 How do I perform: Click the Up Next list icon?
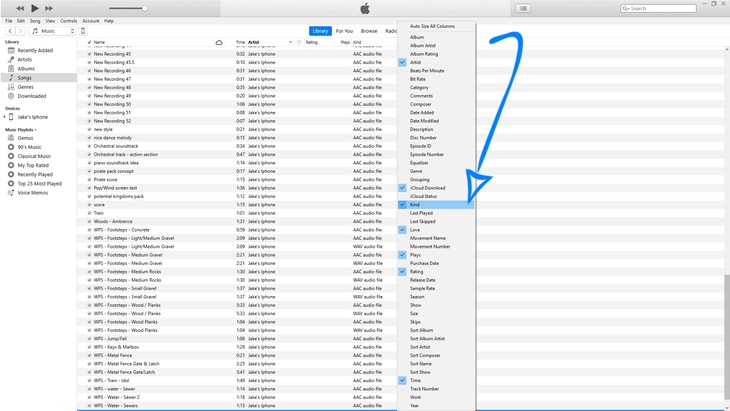point(523,8)
